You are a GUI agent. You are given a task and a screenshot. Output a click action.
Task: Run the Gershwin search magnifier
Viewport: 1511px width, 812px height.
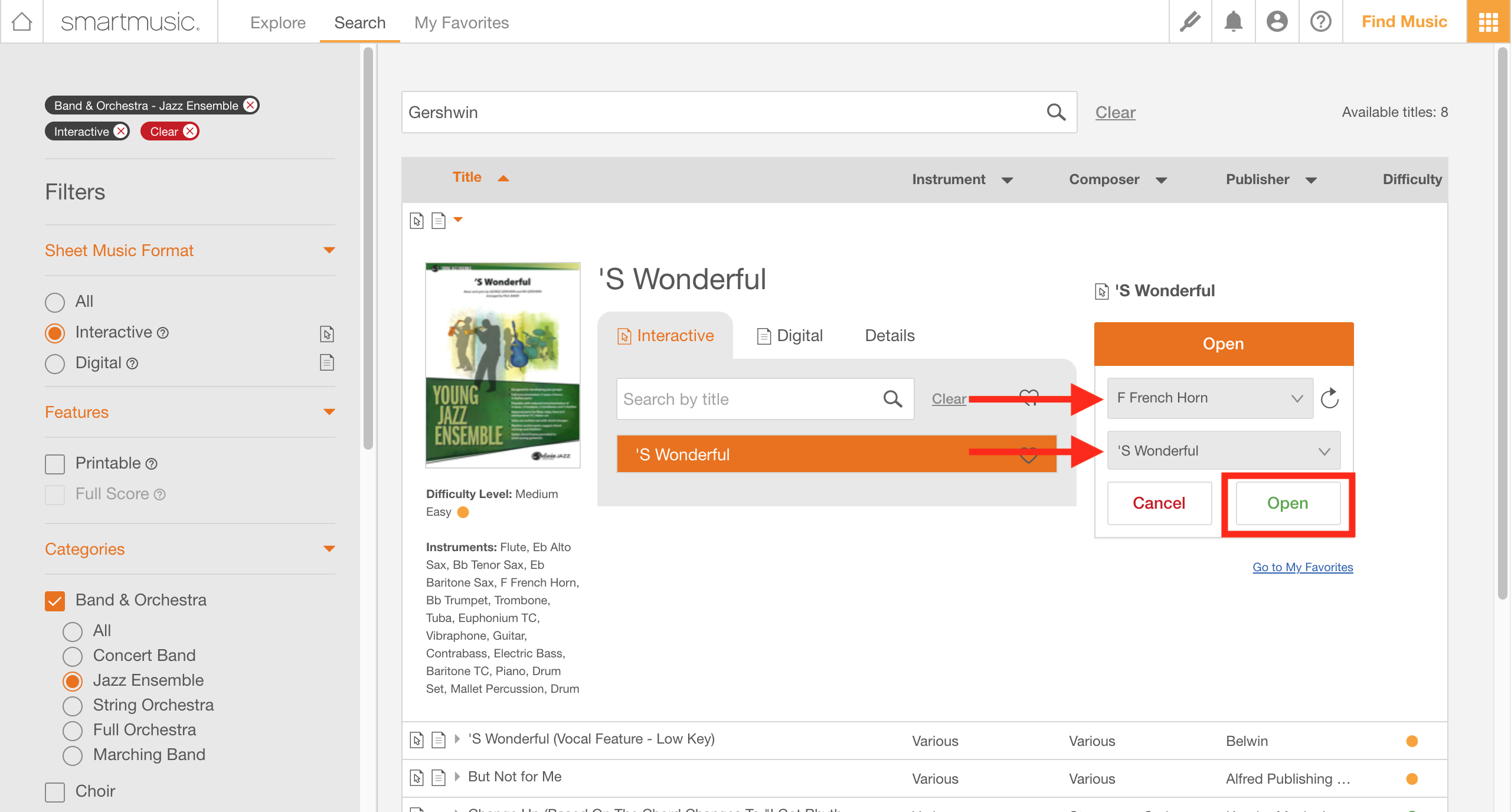point(1056,112)
